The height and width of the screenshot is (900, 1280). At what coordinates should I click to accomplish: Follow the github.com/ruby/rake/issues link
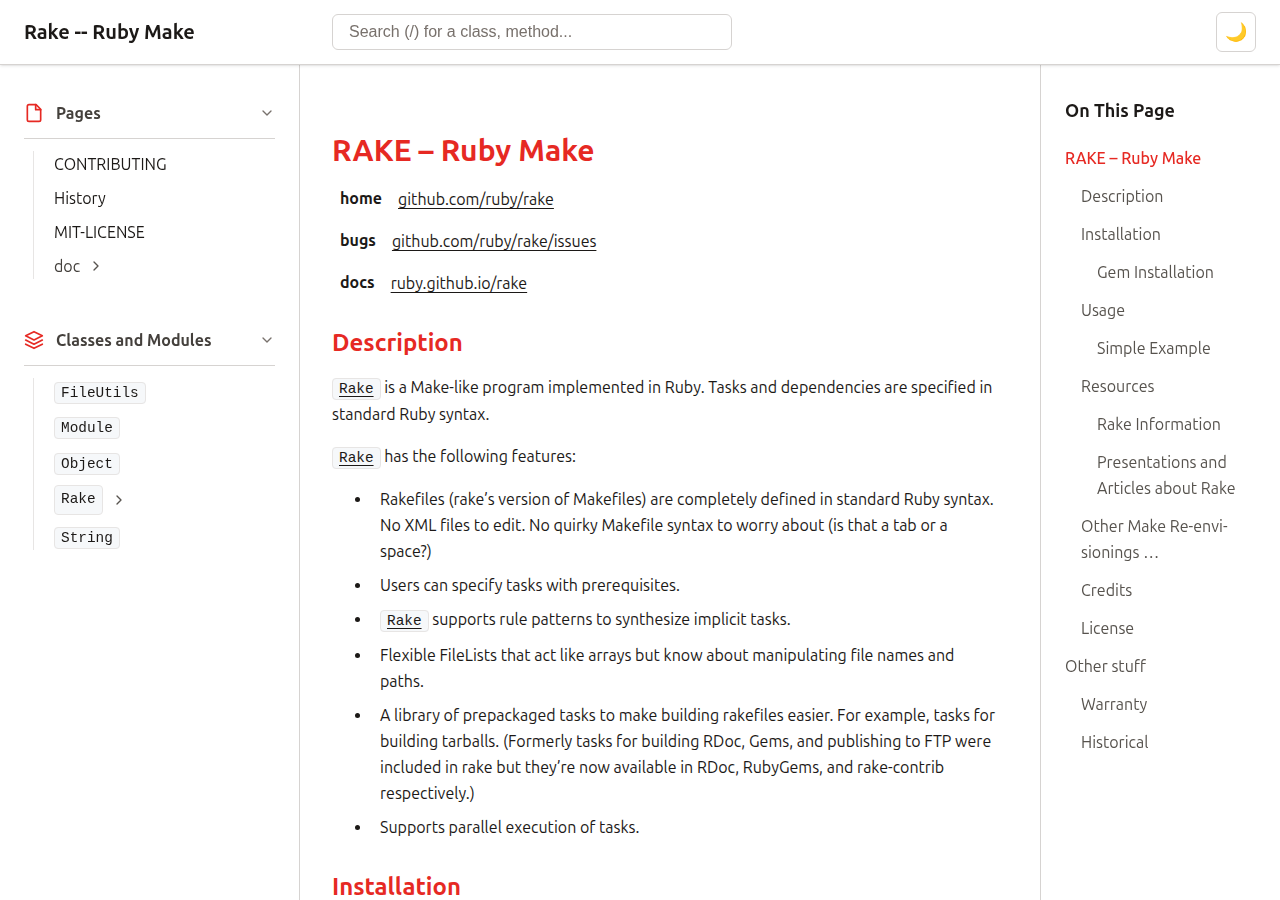(494, 241)
